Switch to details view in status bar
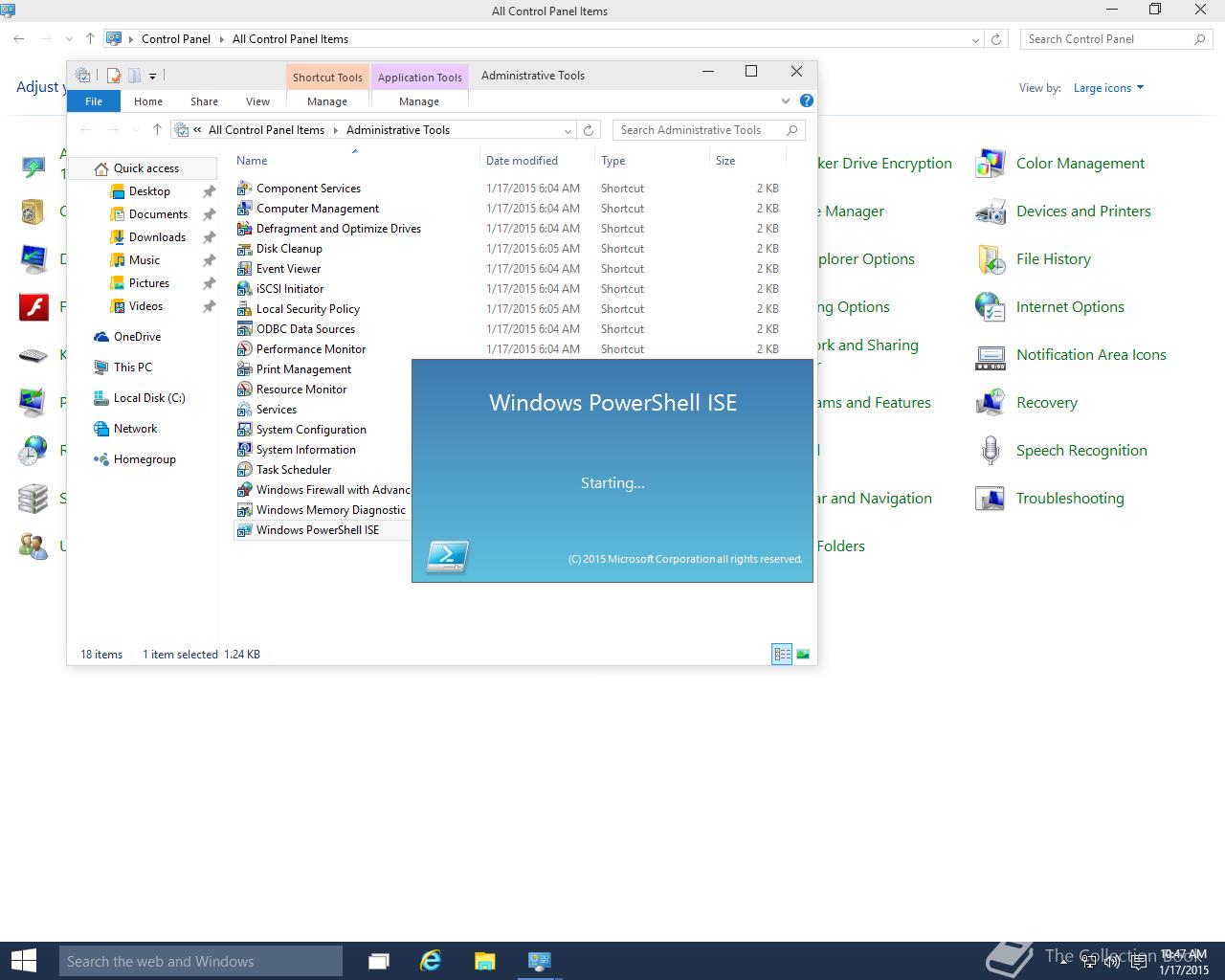Screen dimensions: 1225x980 point(782,655)
